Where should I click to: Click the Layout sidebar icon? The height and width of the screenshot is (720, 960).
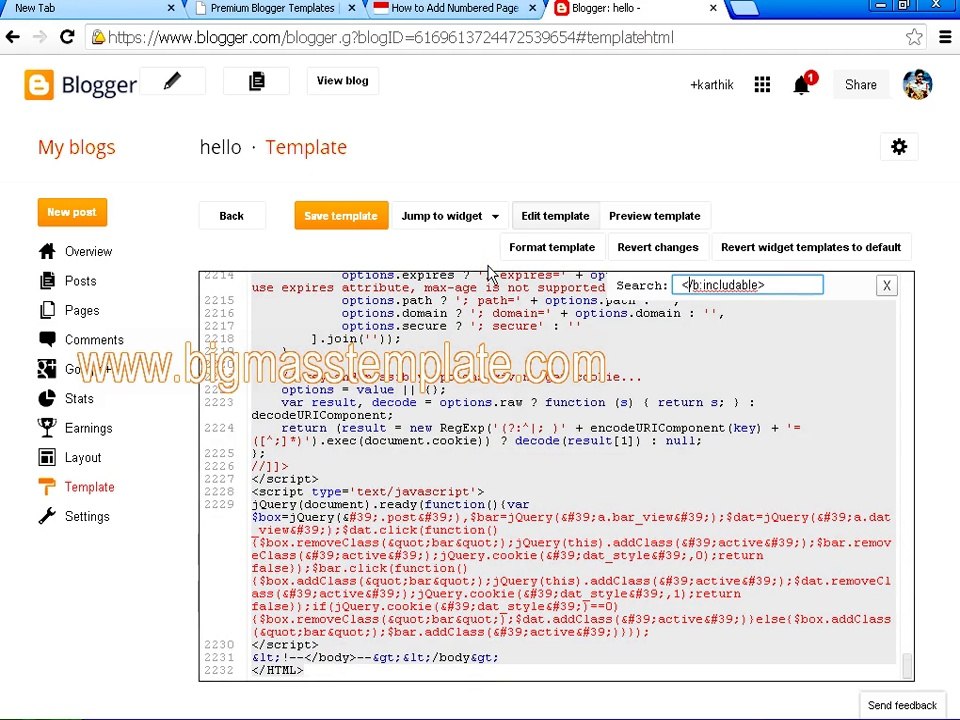coord(47,457)
